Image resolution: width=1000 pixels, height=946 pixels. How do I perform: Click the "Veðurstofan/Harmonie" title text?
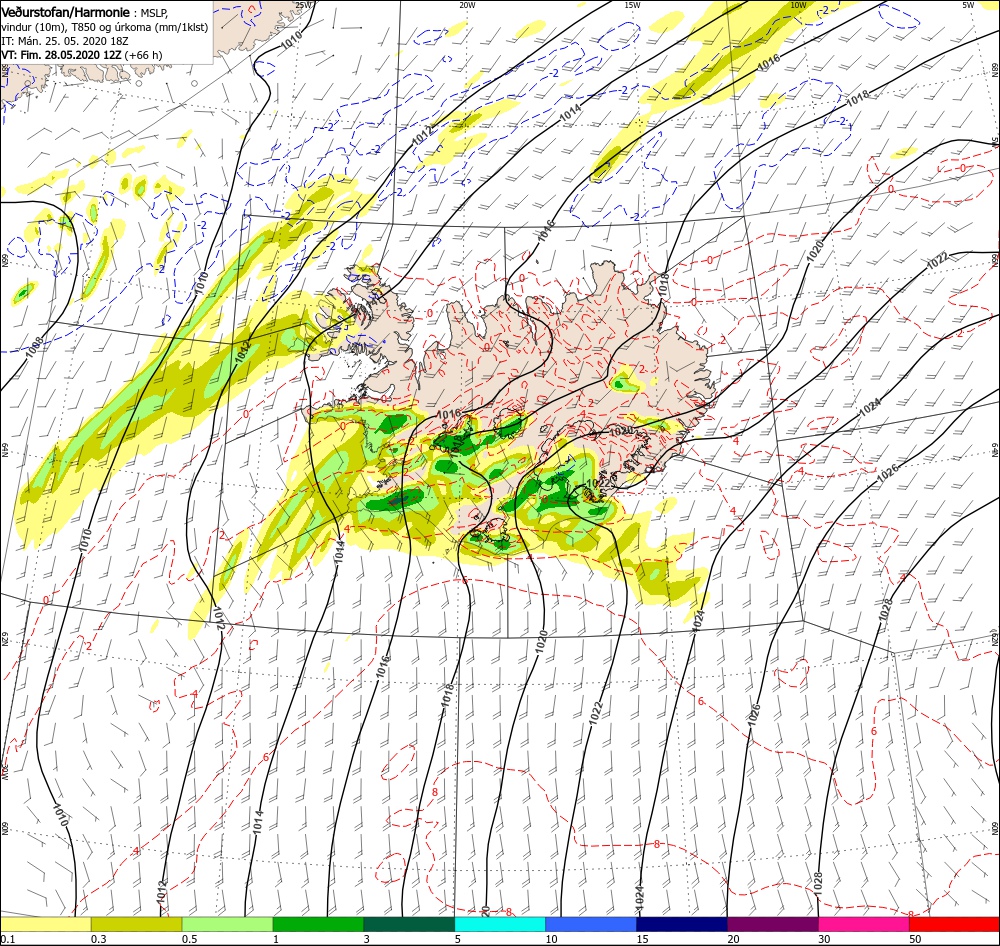[x=66, y=12]
